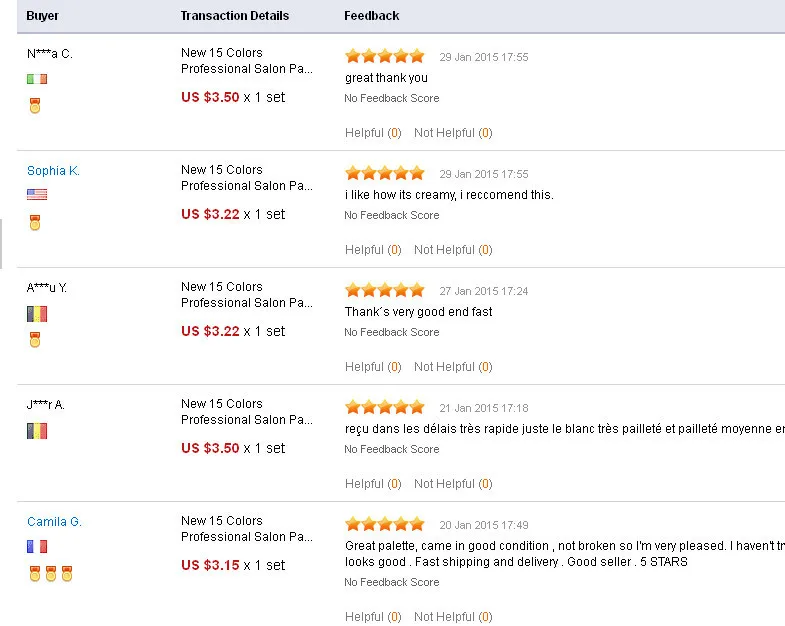The width and height of the screenshot is (785, 626).
Task: Click the Belgium flag under J***r A.
Action: (x=37, y=431)
